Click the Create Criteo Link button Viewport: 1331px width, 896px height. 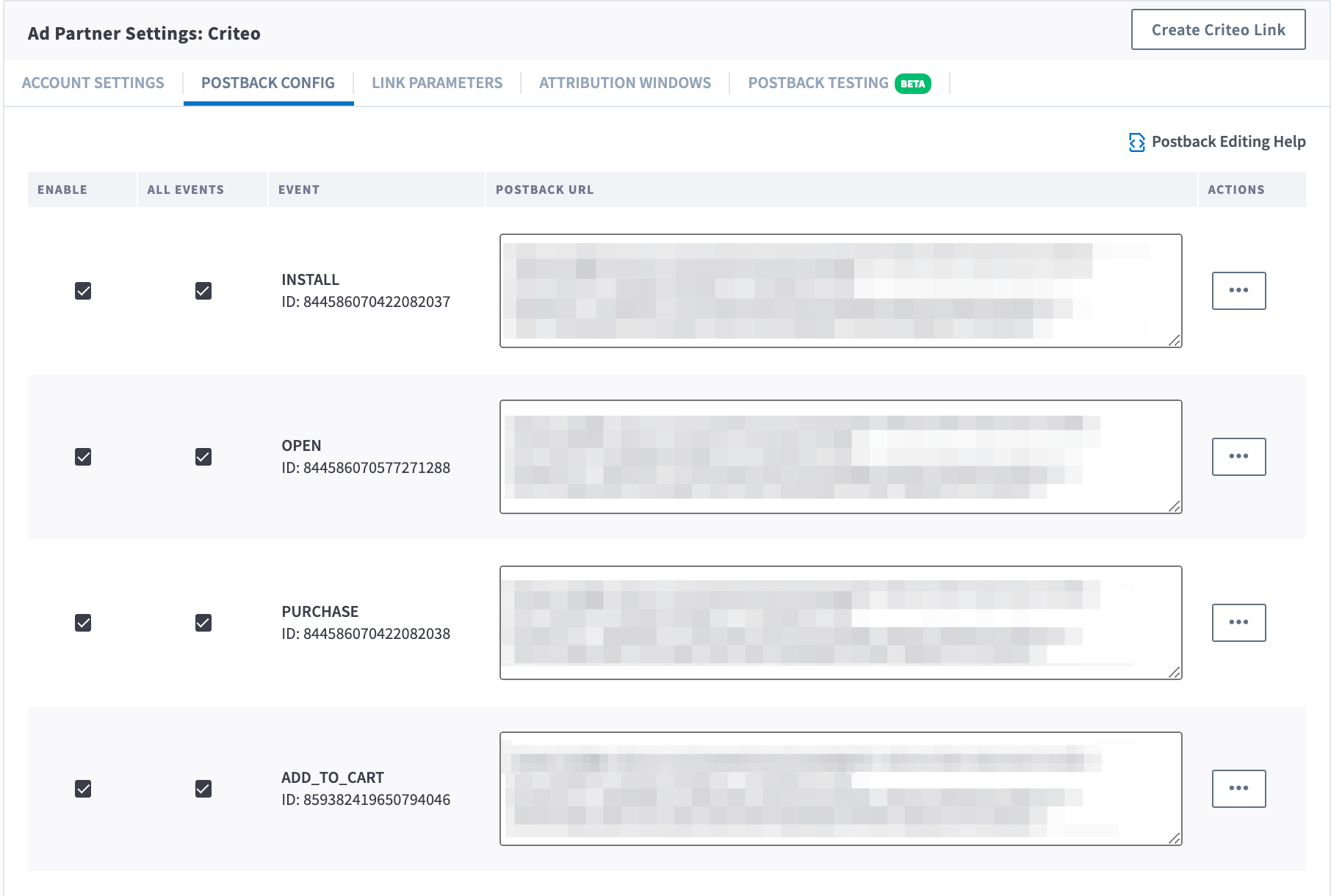[x=1218, y=29]
